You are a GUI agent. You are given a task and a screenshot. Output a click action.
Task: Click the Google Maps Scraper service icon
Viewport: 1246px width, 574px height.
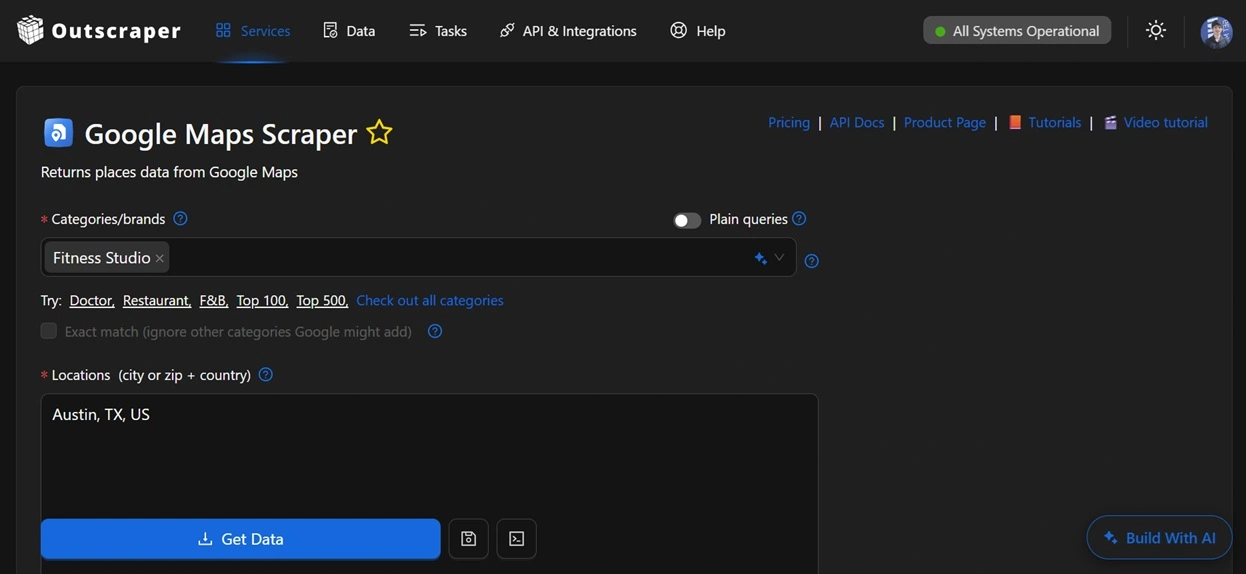coord(58,132)
